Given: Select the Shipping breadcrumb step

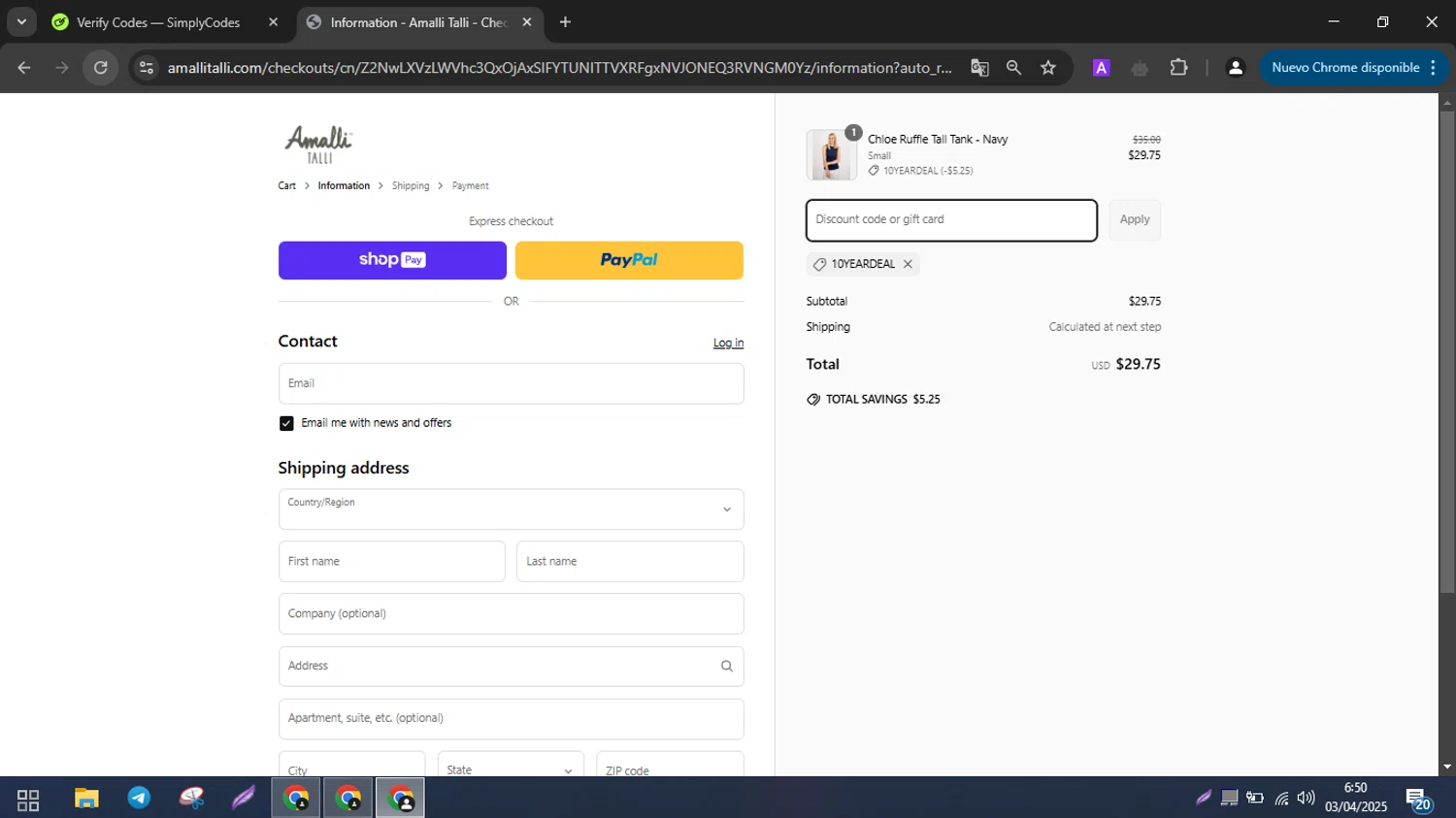Looking at the screenshot, I should [411, 185].
